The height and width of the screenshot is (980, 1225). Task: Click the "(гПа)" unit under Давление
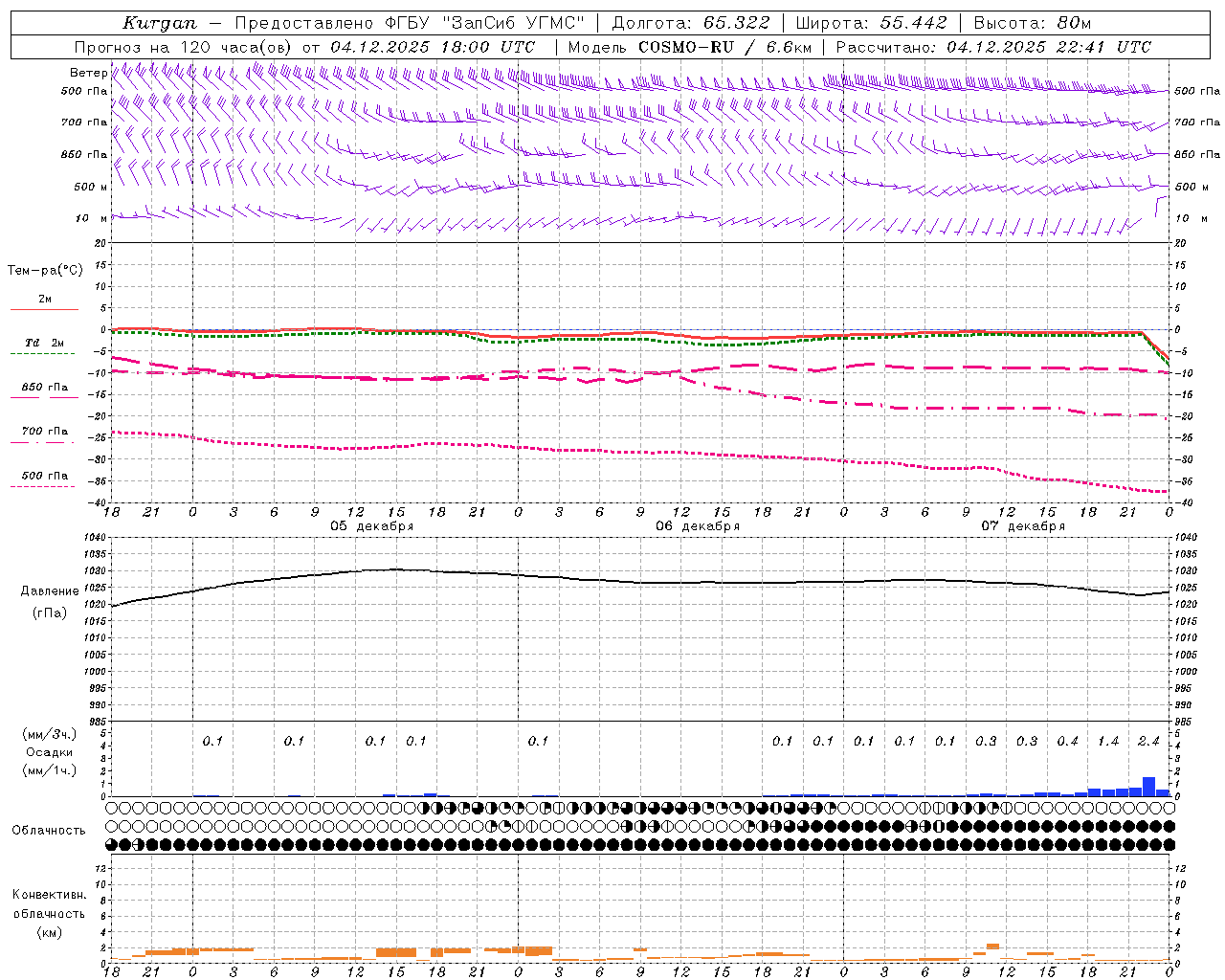point(50,613)
